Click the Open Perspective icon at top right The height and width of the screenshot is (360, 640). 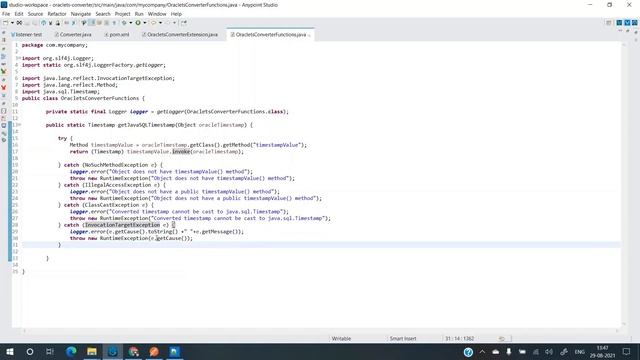pyautogui.click(x=609, y=23)
